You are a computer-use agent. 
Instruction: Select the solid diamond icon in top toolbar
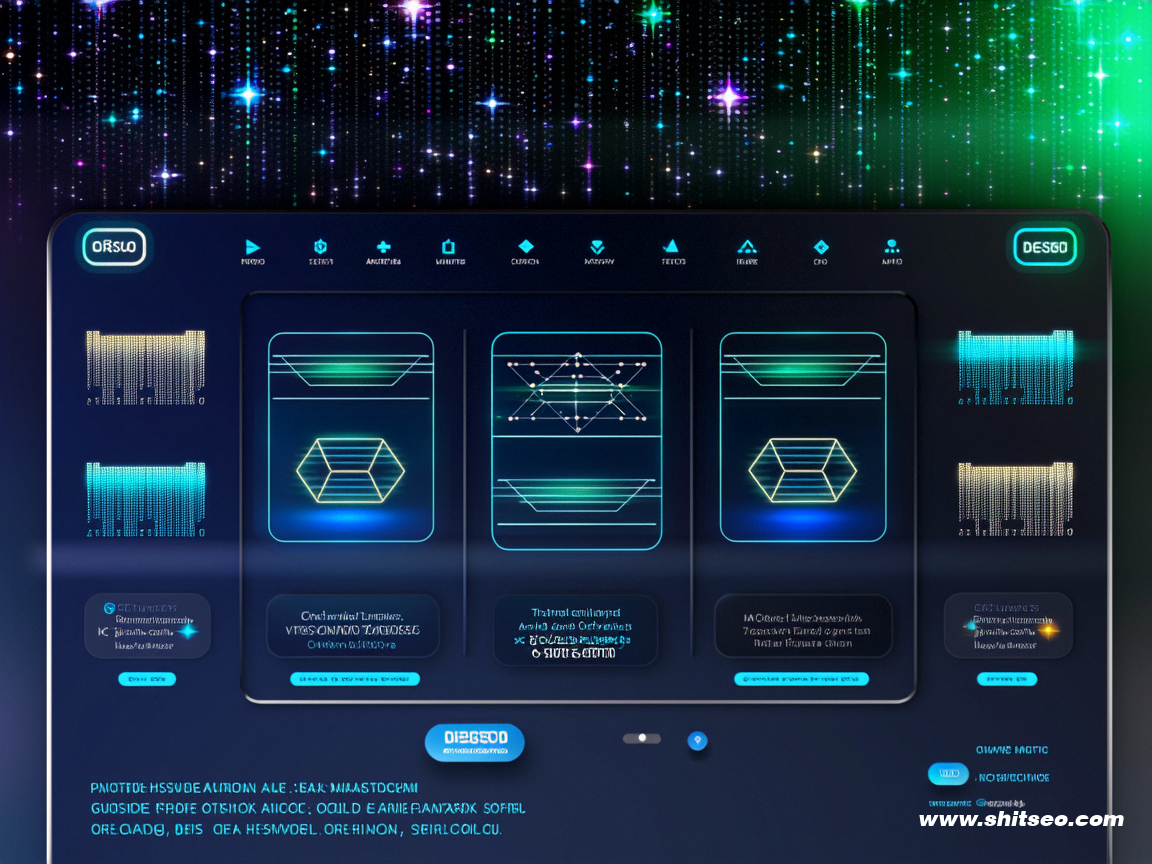[x=525, y=246]
